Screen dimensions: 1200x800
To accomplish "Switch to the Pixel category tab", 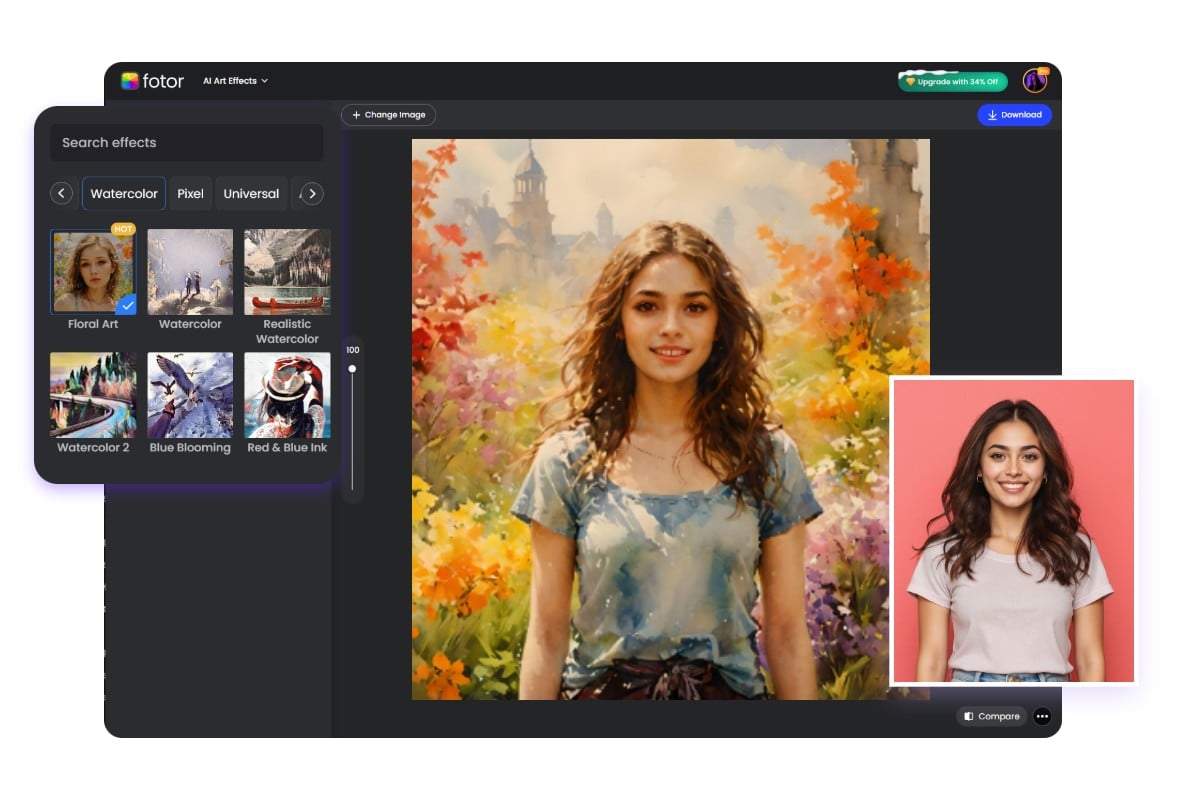I will click(190, 194).
